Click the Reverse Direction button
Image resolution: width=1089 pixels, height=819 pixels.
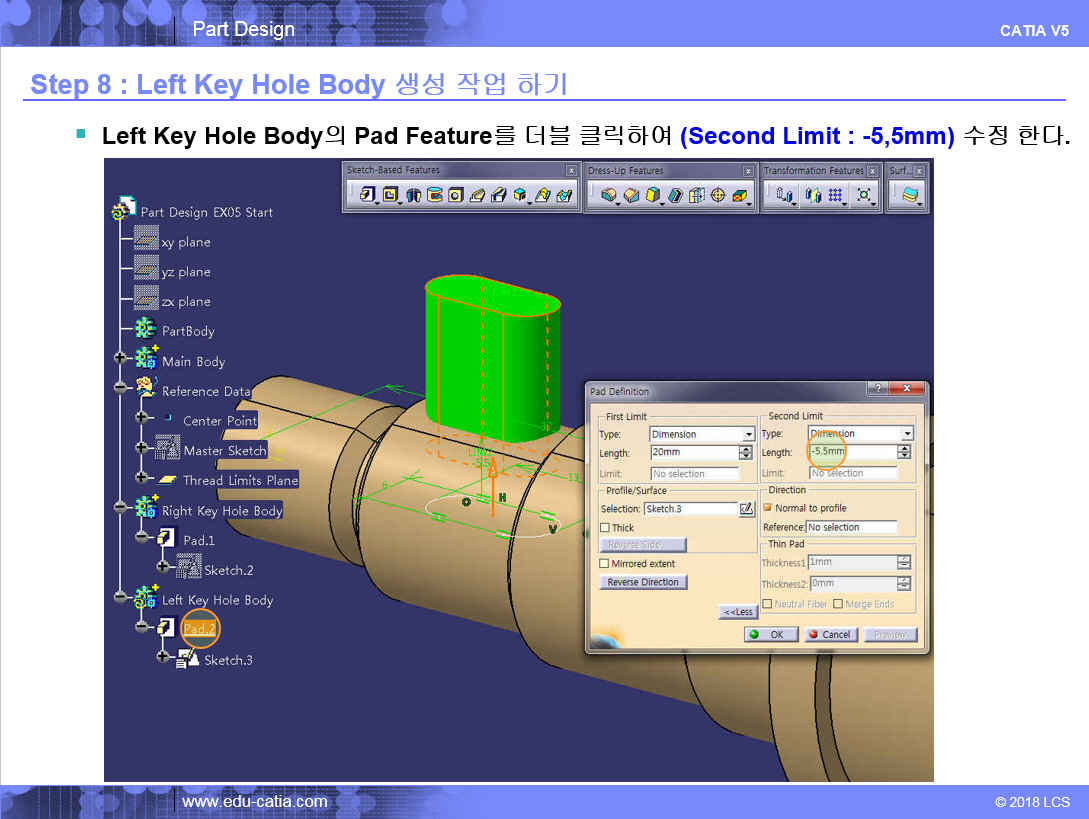pyautogui.click(x=643, y=582)
